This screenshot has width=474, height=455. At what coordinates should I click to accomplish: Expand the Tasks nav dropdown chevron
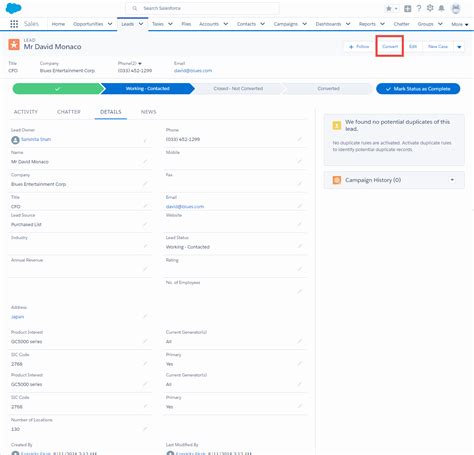point(170,24)
